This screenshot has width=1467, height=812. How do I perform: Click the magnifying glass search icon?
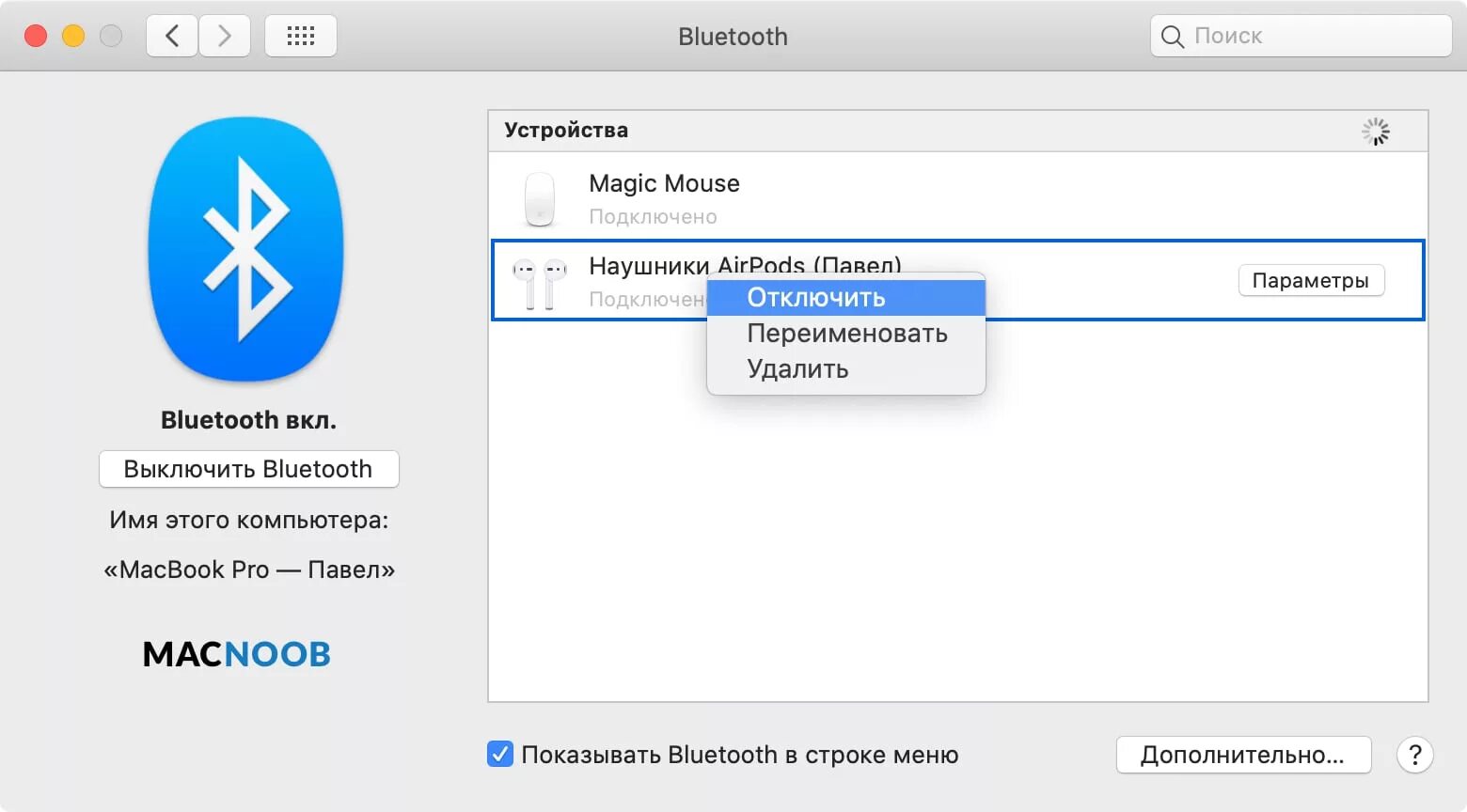click(1172, 36)
